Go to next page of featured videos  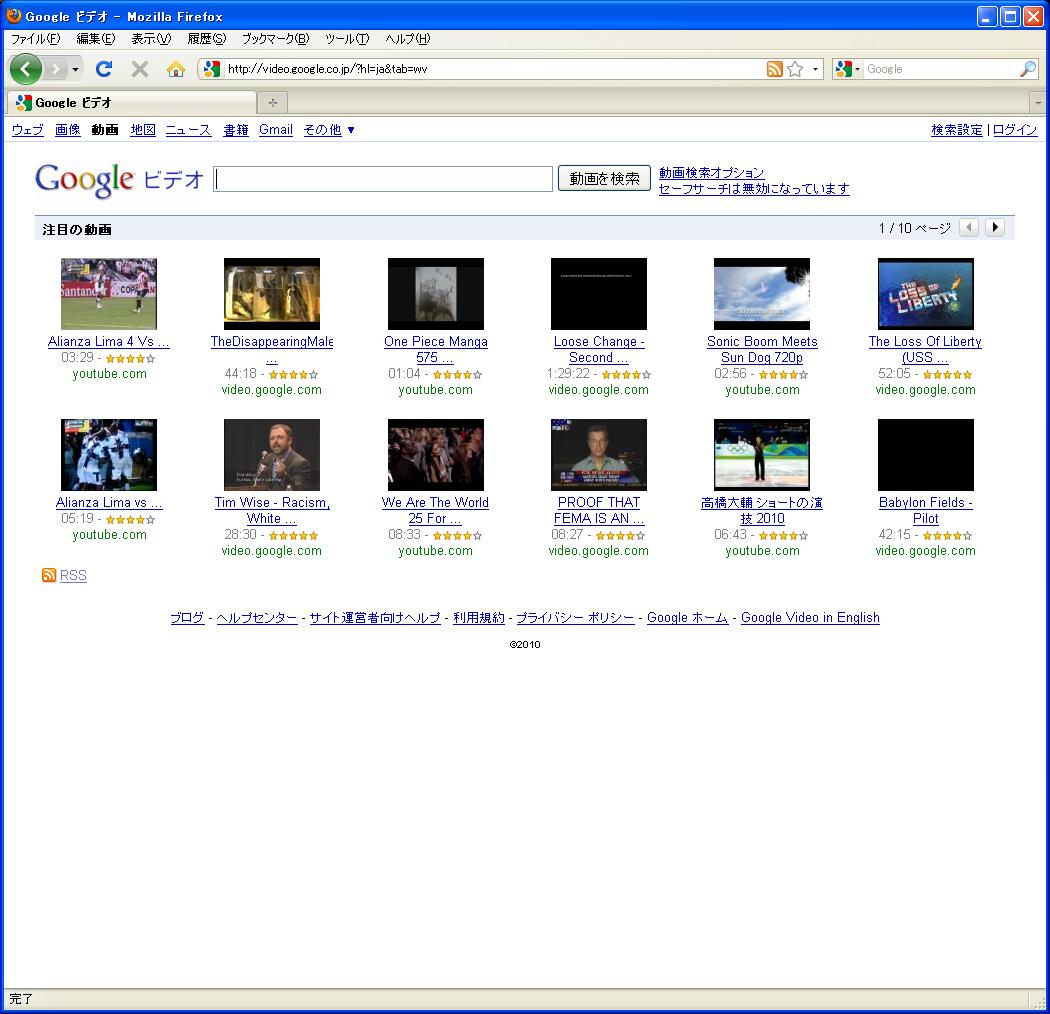pos(994,228)
